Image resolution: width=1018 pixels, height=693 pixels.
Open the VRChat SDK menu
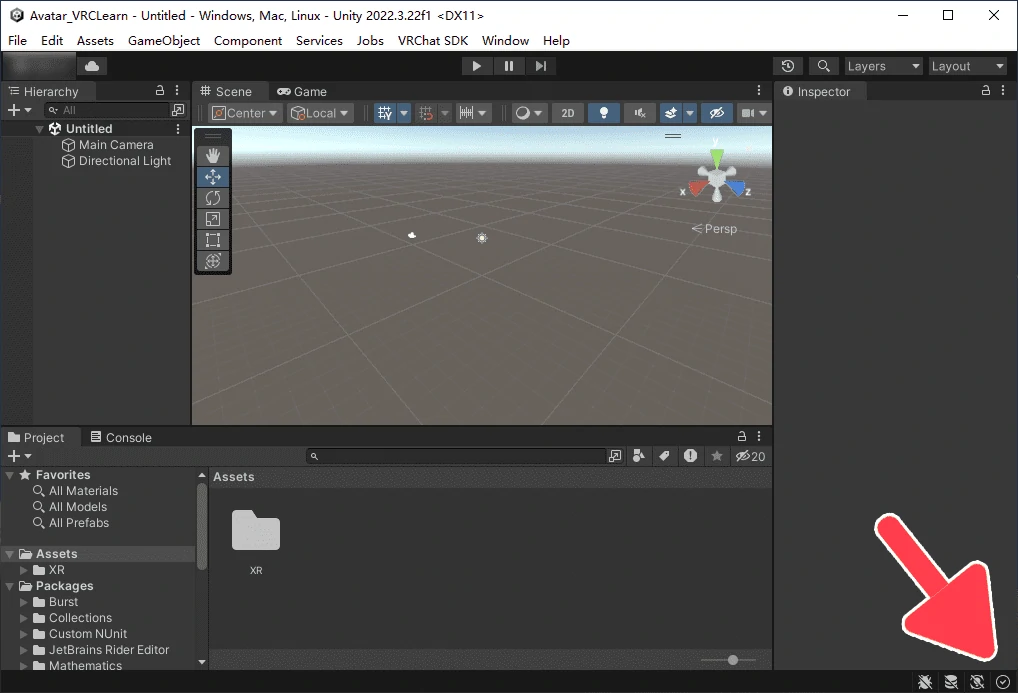(435, 40)
